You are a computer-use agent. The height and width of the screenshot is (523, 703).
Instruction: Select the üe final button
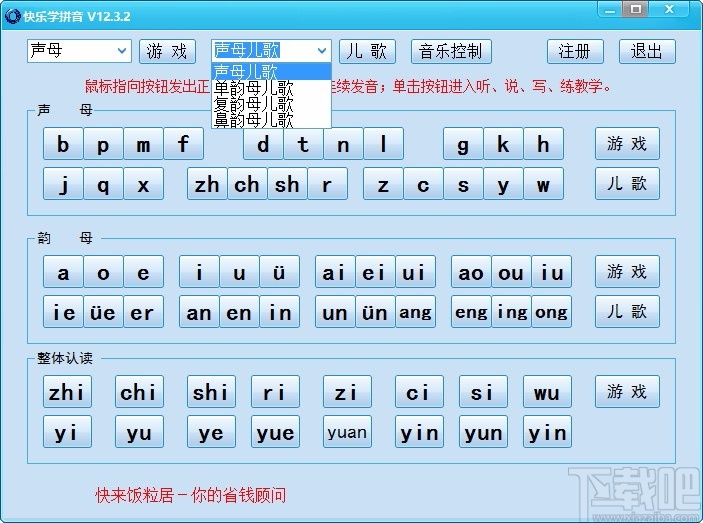pyautogui.click(x=103, y=311)
